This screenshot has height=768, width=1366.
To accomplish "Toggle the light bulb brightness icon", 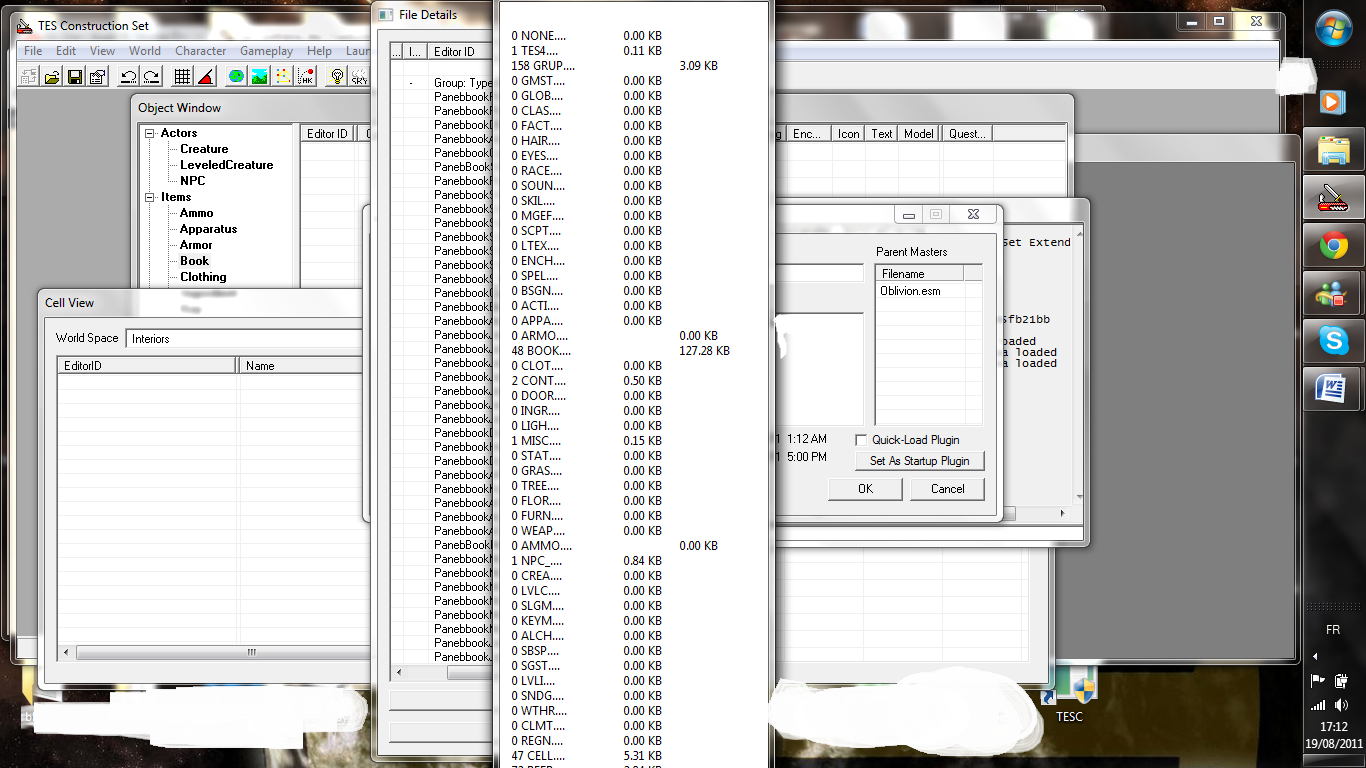I will pyautogui.click(x=337, y=76).
